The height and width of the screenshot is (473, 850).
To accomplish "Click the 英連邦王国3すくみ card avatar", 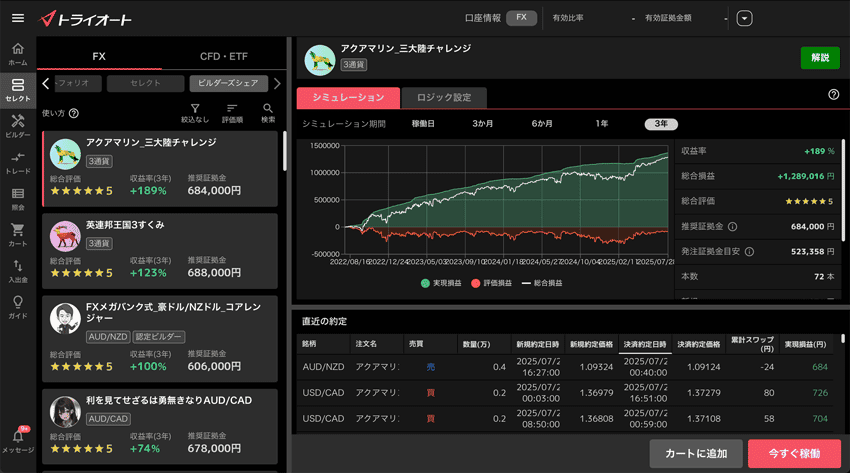I will [65, 236].
